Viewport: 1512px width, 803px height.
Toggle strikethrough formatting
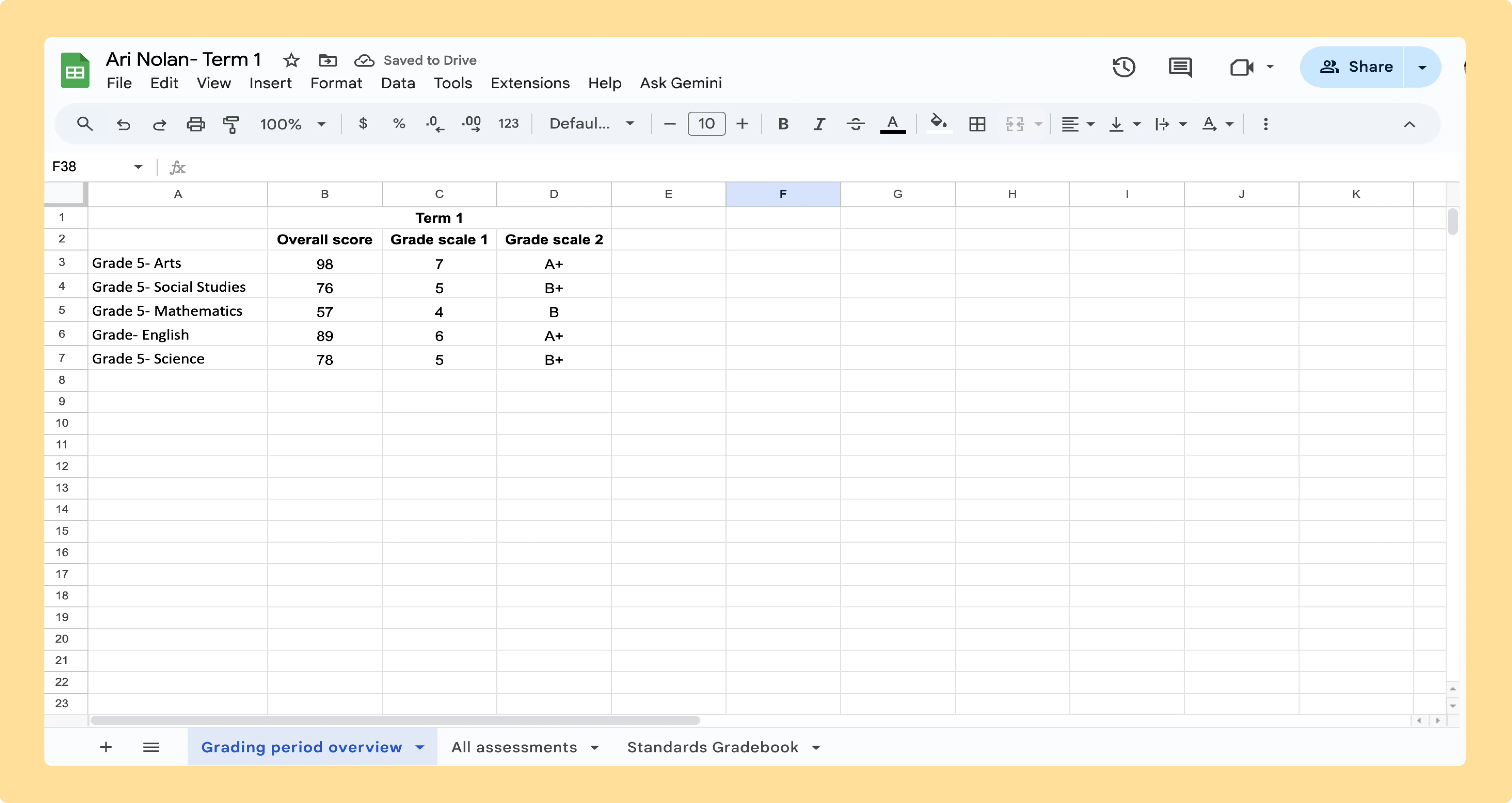856,124
